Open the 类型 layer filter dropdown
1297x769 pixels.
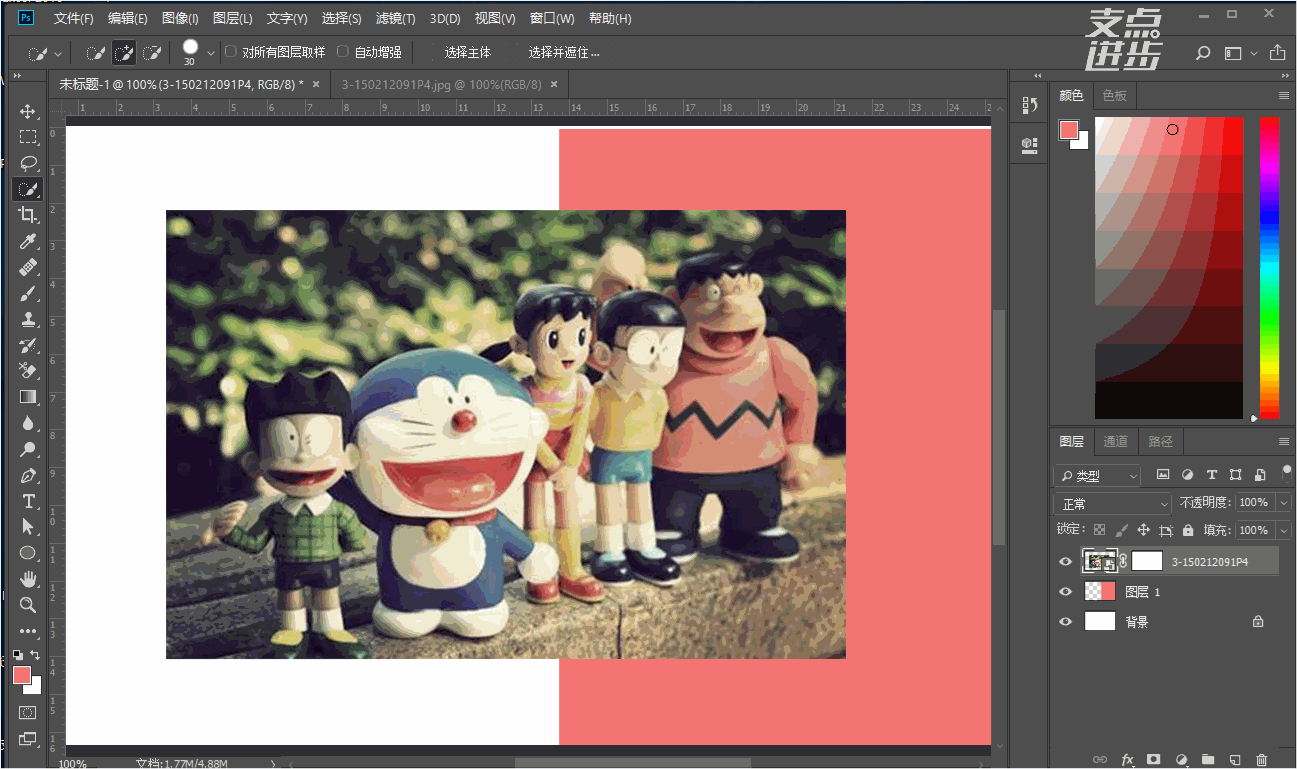pyautogui.click(x=1097, y=476)
